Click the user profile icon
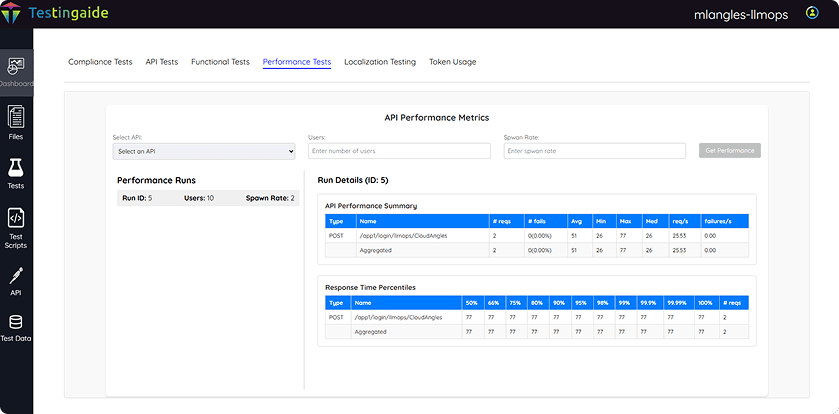The image size is (839, 414). click(812, 13)
